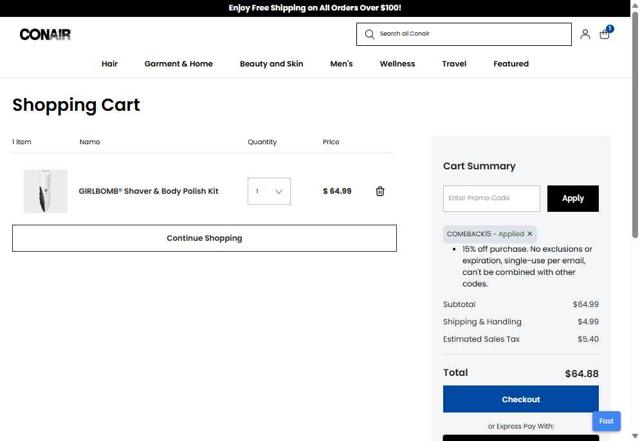This screenshot has height=441, width=640.
Task: Click the $ 64.99 item price
Action: pos(337,191)
